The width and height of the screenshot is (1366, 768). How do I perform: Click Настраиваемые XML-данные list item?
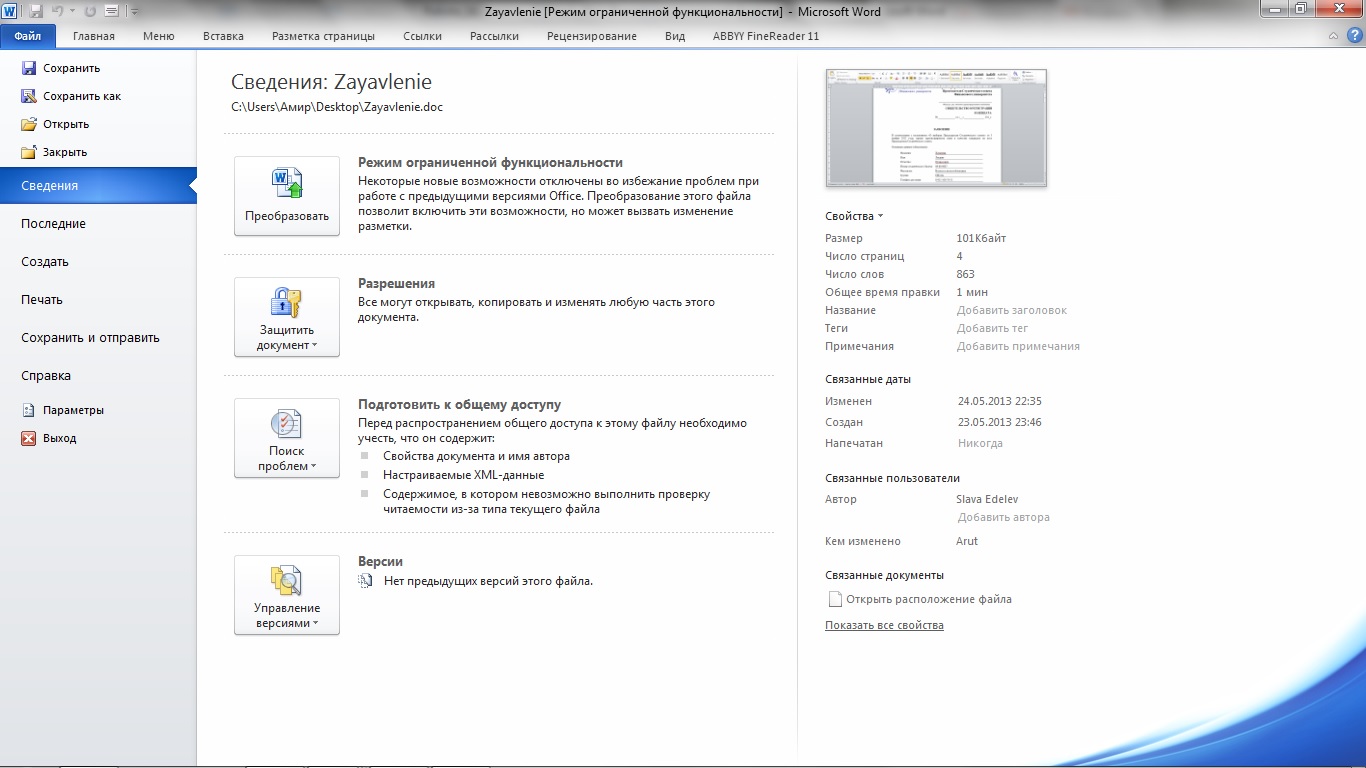pos(463,475)
